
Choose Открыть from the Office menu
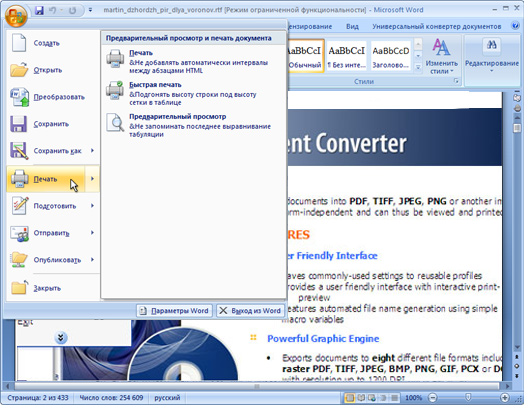pos(53,70)
